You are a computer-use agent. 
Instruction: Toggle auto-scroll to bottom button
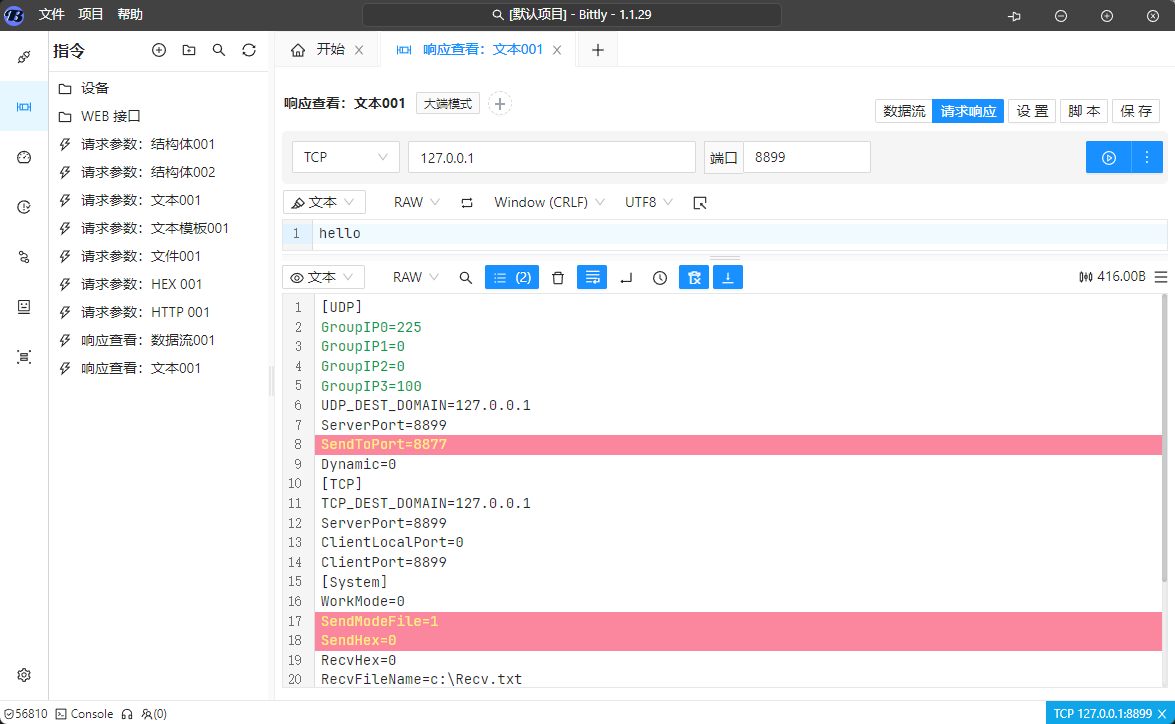point(728,277)
